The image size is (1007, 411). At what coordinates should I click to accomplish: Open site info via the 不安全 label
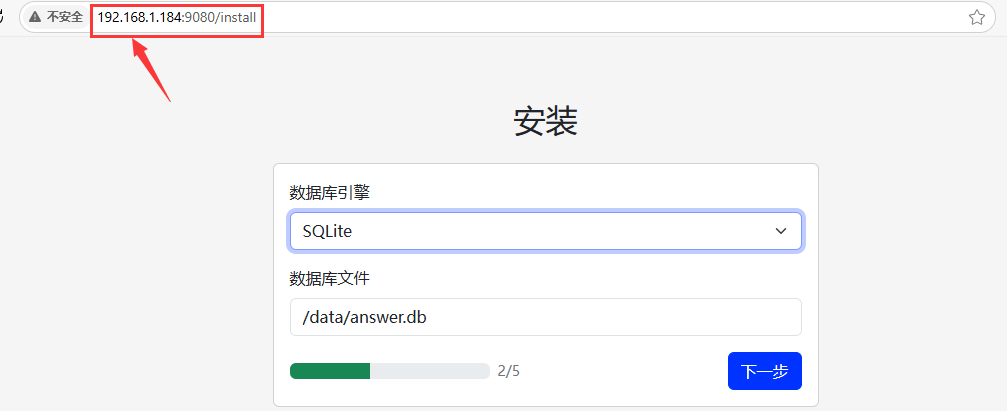[x=64, y=17]
